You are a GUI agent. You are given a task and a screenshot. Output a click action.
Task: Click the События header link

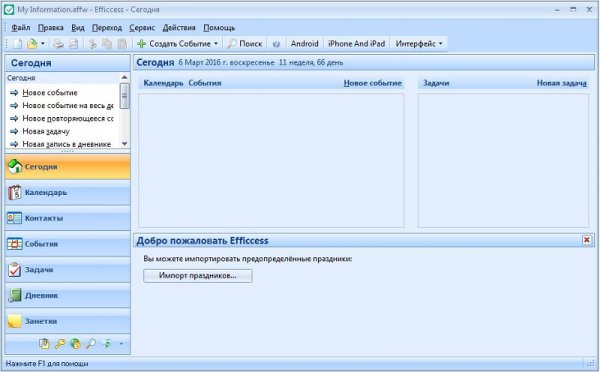(205, 83)
